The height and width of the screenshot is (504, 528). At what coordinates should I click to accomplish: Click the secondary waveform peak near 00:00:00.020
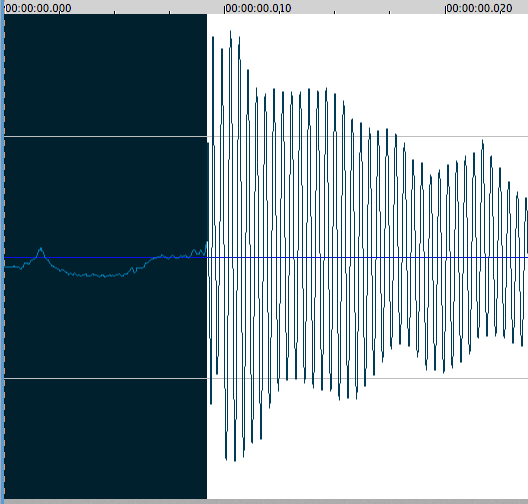click(x=483, y=141)
